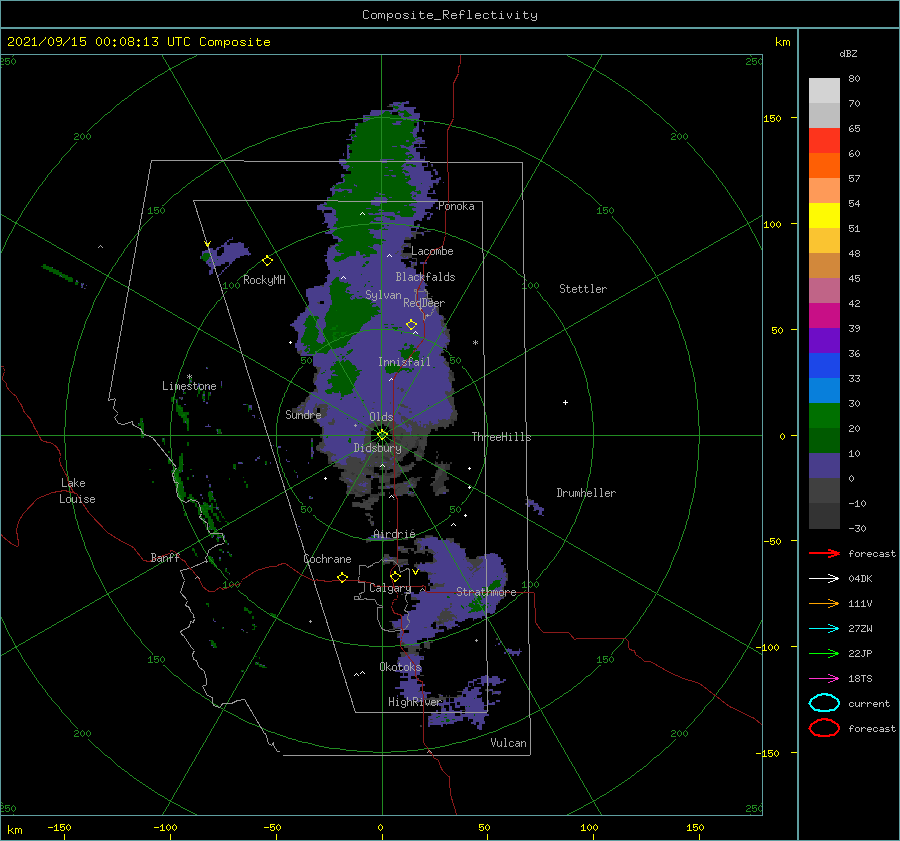Click the yellow diamond marker near RockyMH
This screenshot has height=841, width=900.
[x=267, y=261]
